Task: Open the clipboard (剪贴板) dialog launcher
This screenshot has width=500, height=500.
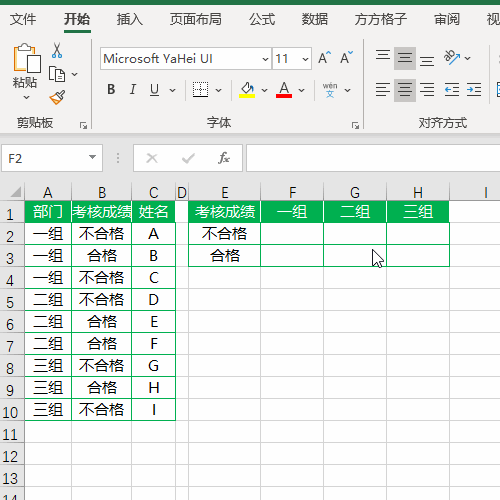Action: (x=83, y=125)
